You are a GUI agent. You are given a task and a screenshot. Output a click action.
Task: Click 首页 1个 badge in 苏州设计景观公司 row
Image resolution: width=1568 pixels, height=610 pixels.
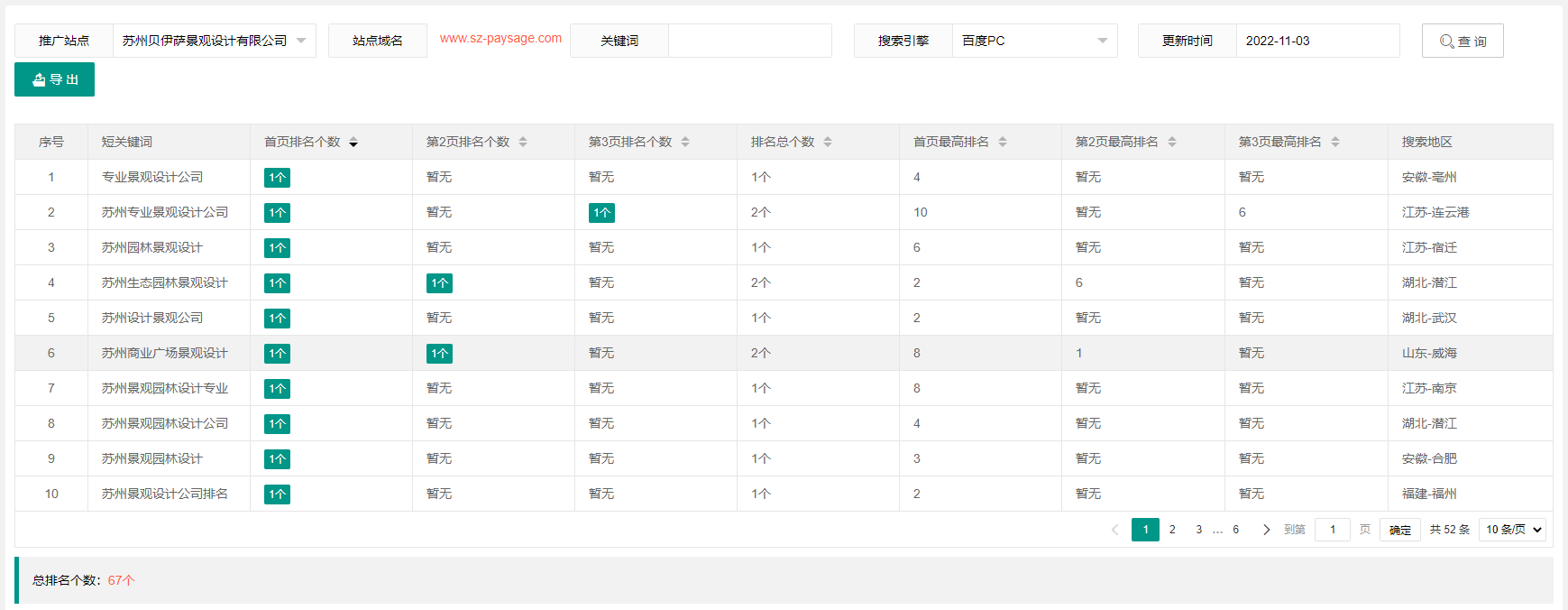277,319
